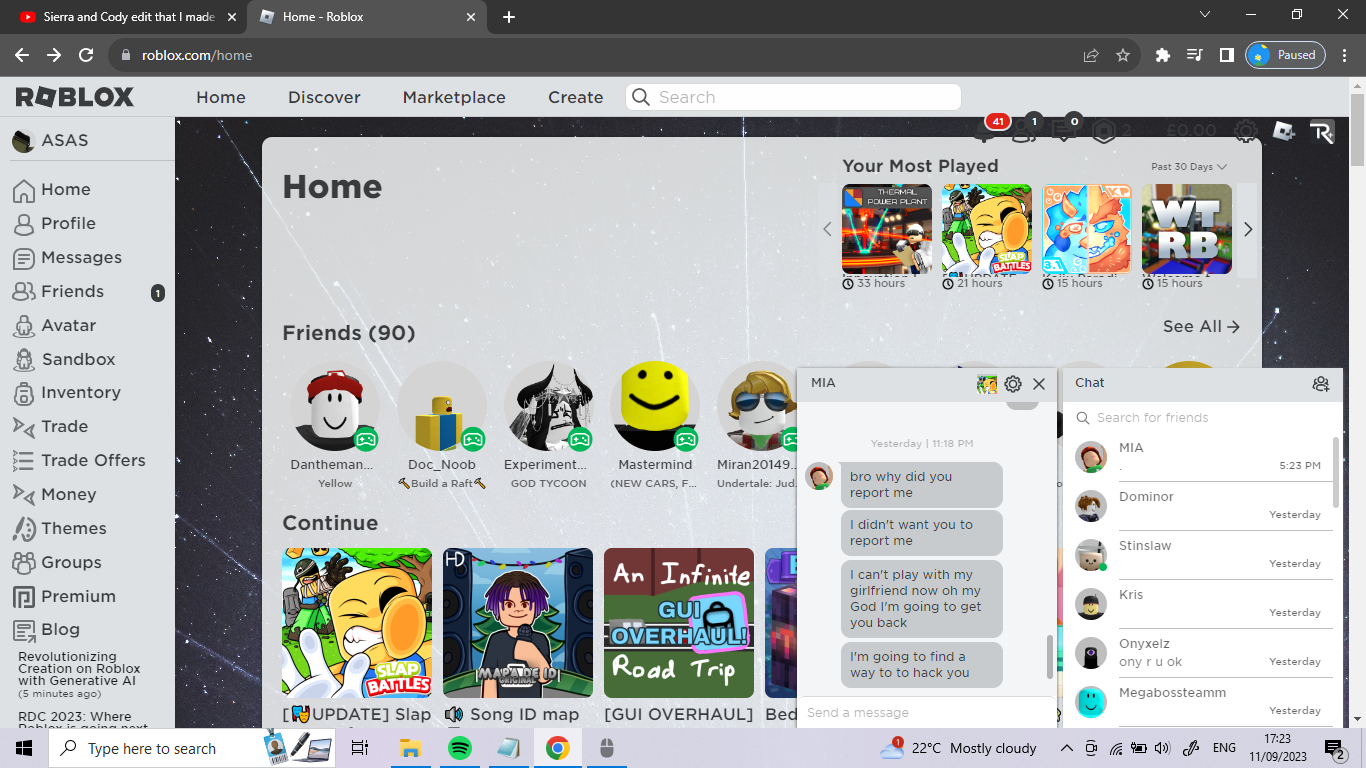Open Spotify from the taskbar
The height and width of the screenshot is (768, 1366).
pyautogui.click(x=459, y=748)
